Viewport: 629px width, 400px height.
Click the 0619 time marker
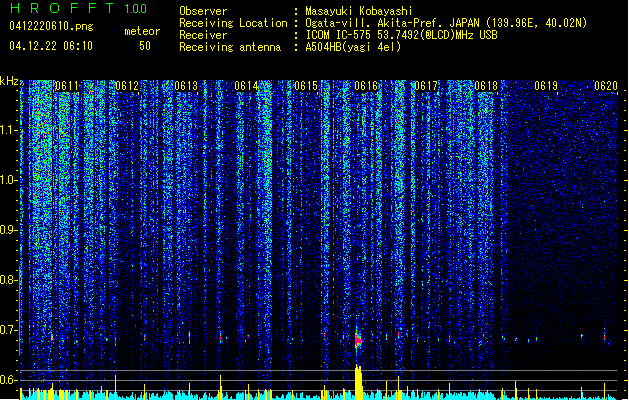[x=546, y=86]
